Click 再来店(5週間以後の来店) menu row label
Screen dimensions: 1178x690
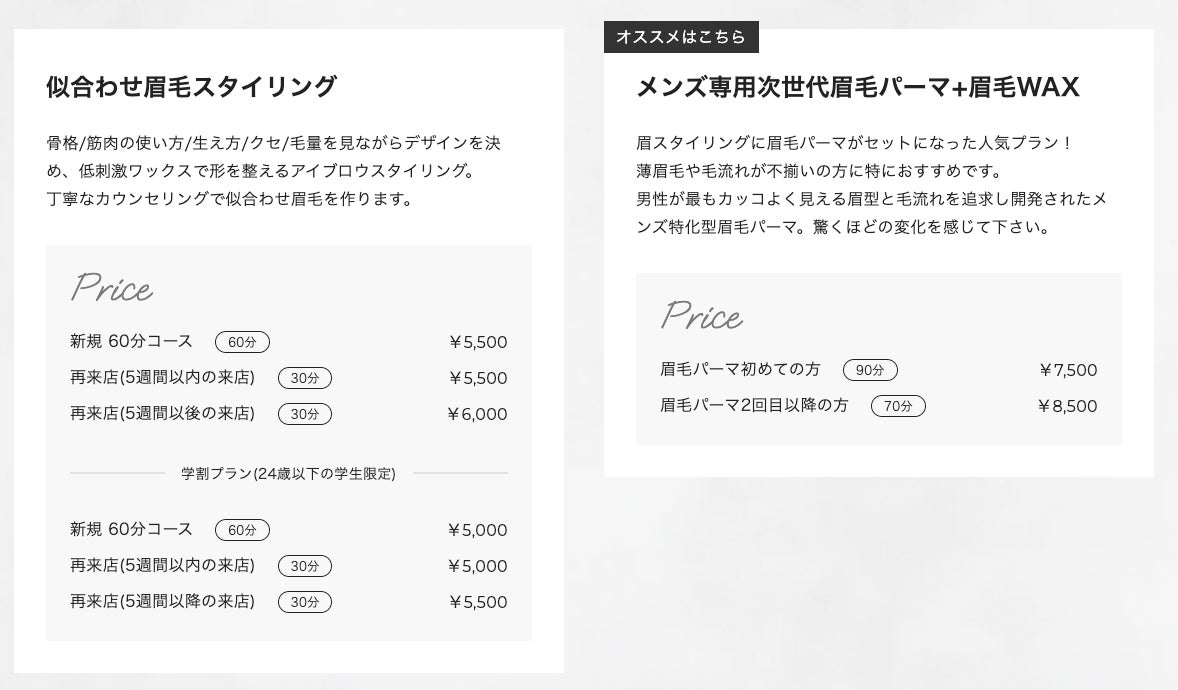[162, 414]
